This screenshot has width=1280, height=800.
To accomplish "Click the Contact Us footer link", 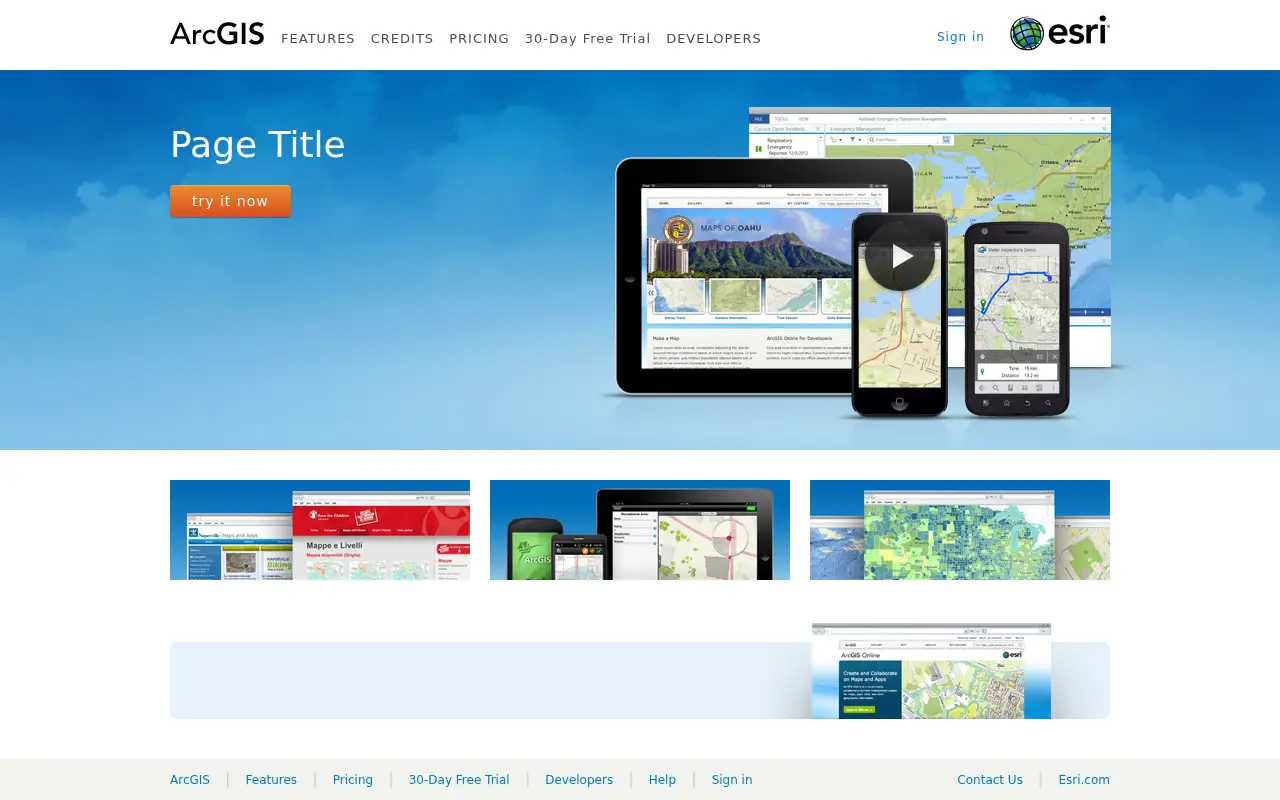I will [990, 780].
